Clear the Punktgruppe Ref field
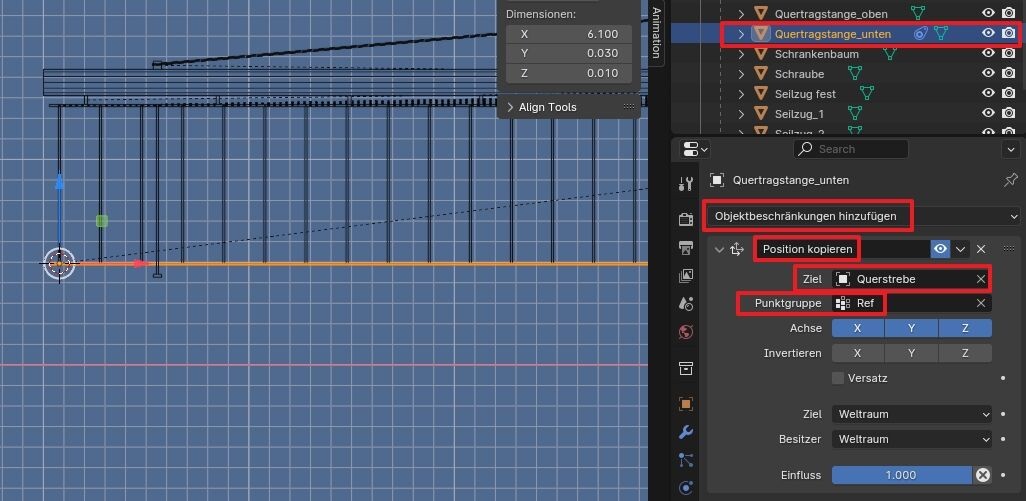Screen dimensions: 1026x501 click(981, 303)
